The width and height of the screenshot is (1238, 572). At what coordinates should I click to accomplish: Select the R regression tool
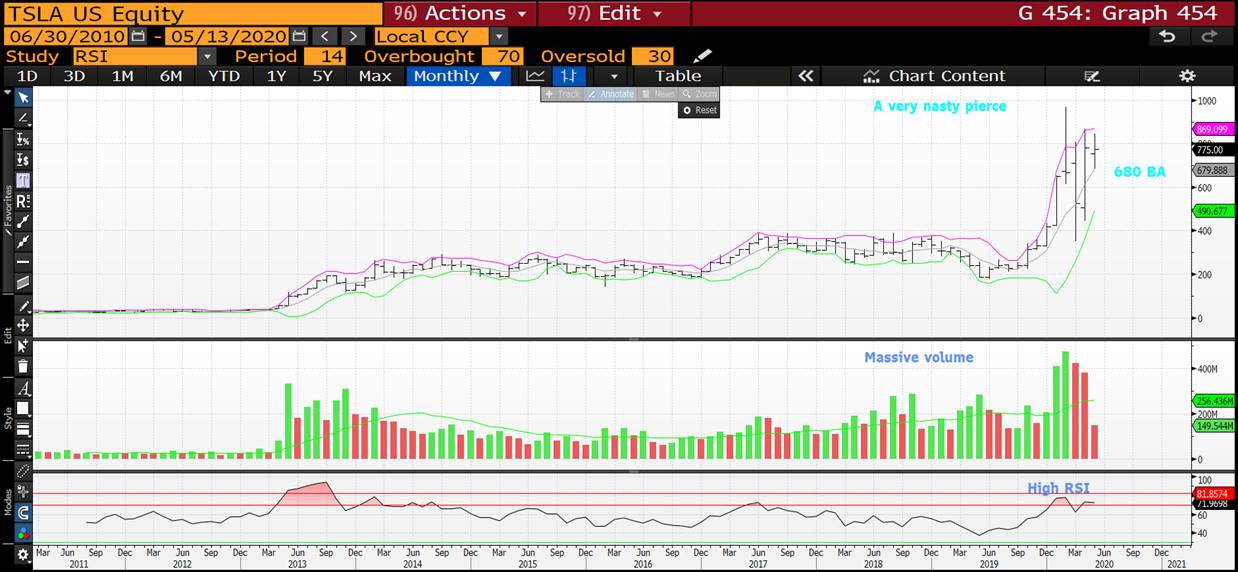pos(22,201)
